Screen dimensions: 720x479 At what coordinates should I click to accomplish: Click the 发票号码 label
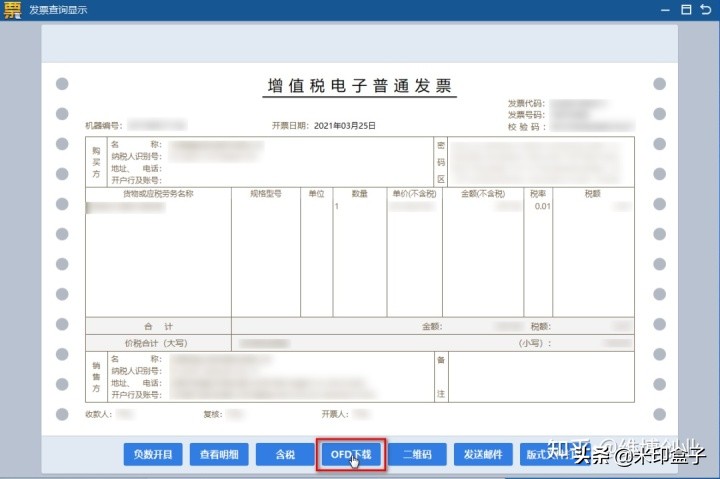pos(526,115)
